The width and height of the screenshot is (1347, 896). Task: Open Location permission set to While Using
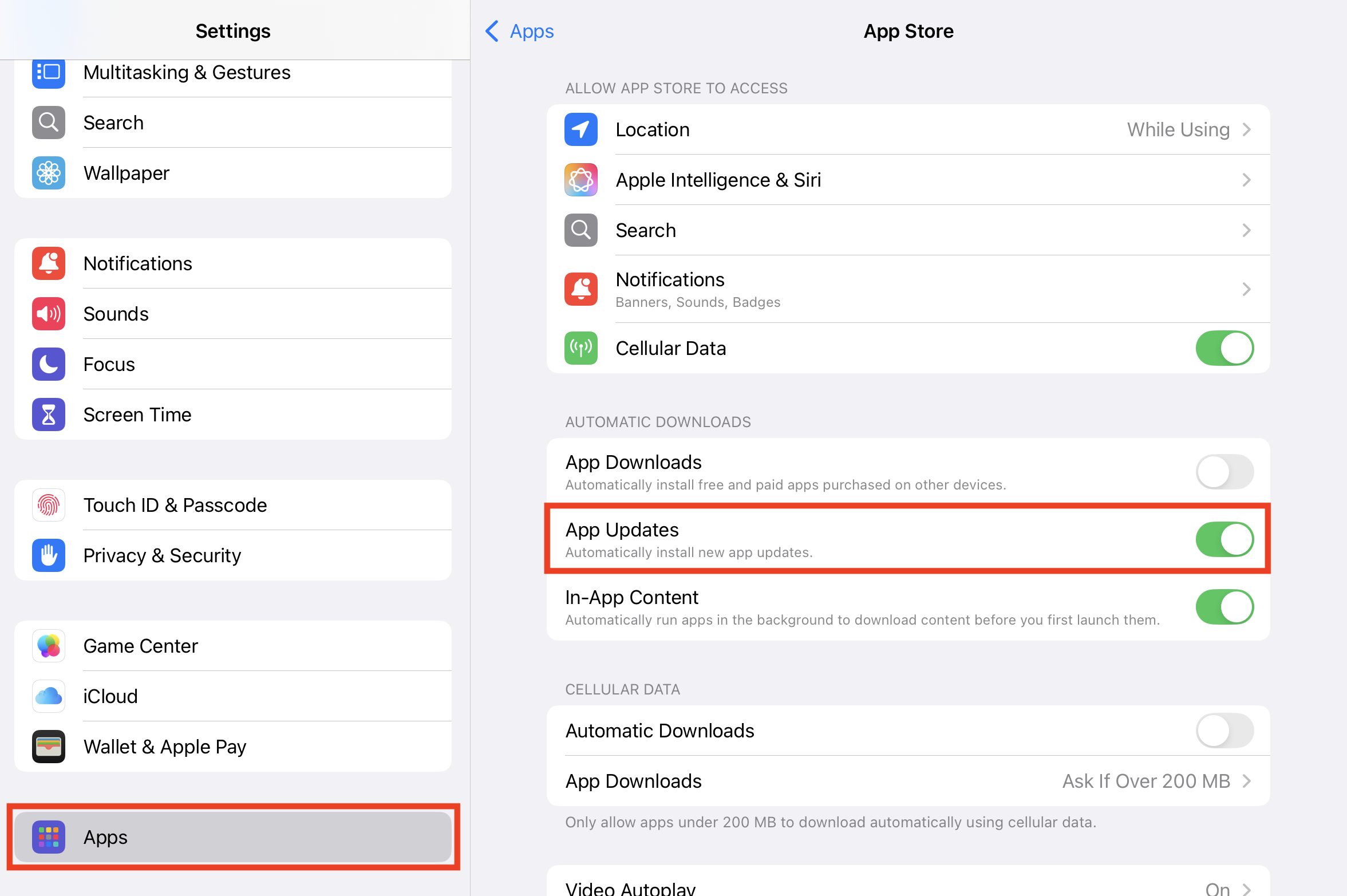pyautogui.click(x=1178, y=129)
